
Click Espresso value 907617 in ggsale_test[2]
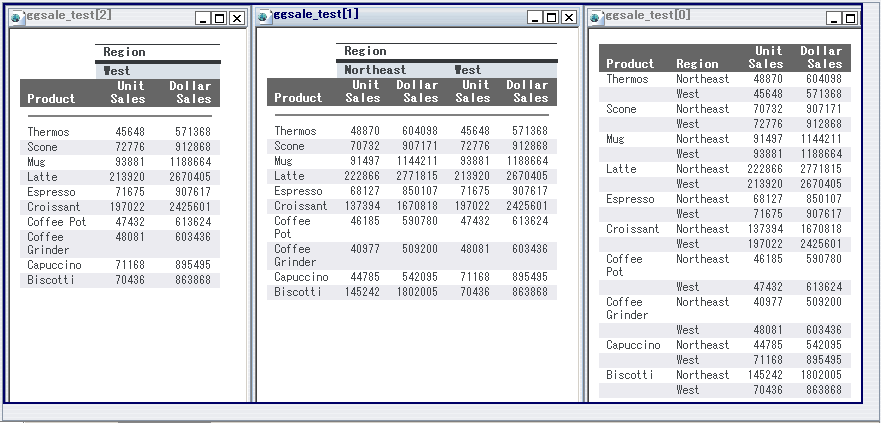[x=193, y=192]
